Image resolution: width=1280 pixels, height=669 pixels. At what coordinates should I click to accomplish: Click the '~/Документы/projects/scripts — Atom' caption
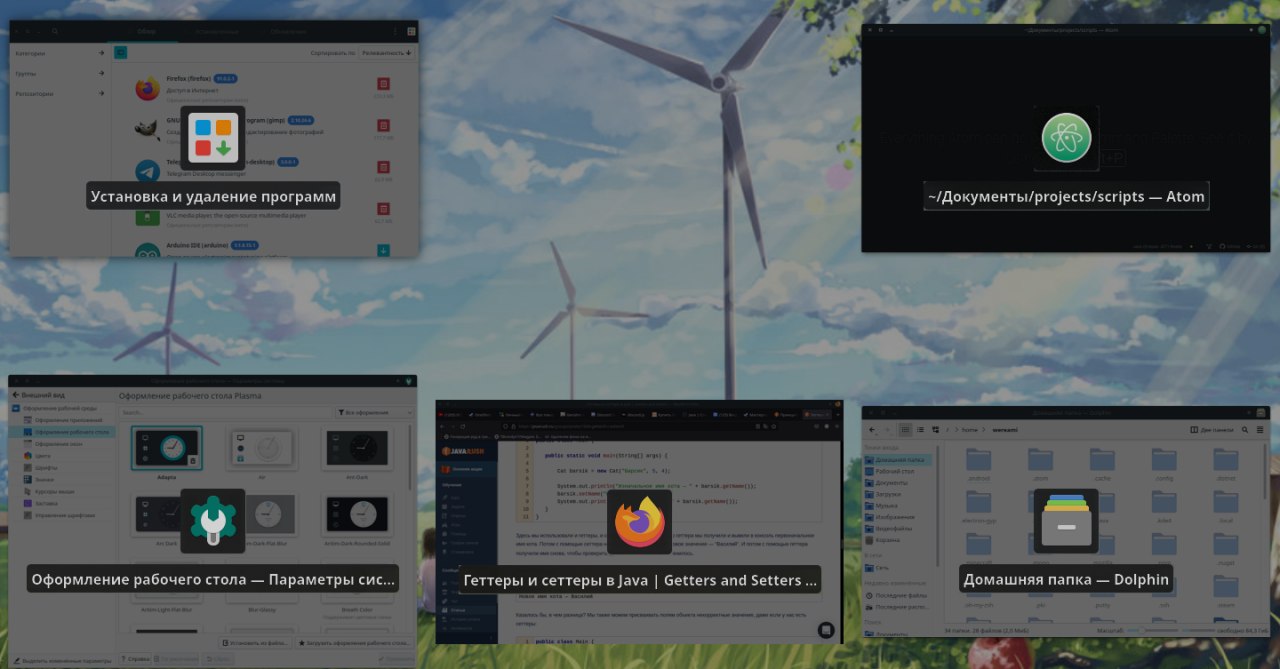1067,196
